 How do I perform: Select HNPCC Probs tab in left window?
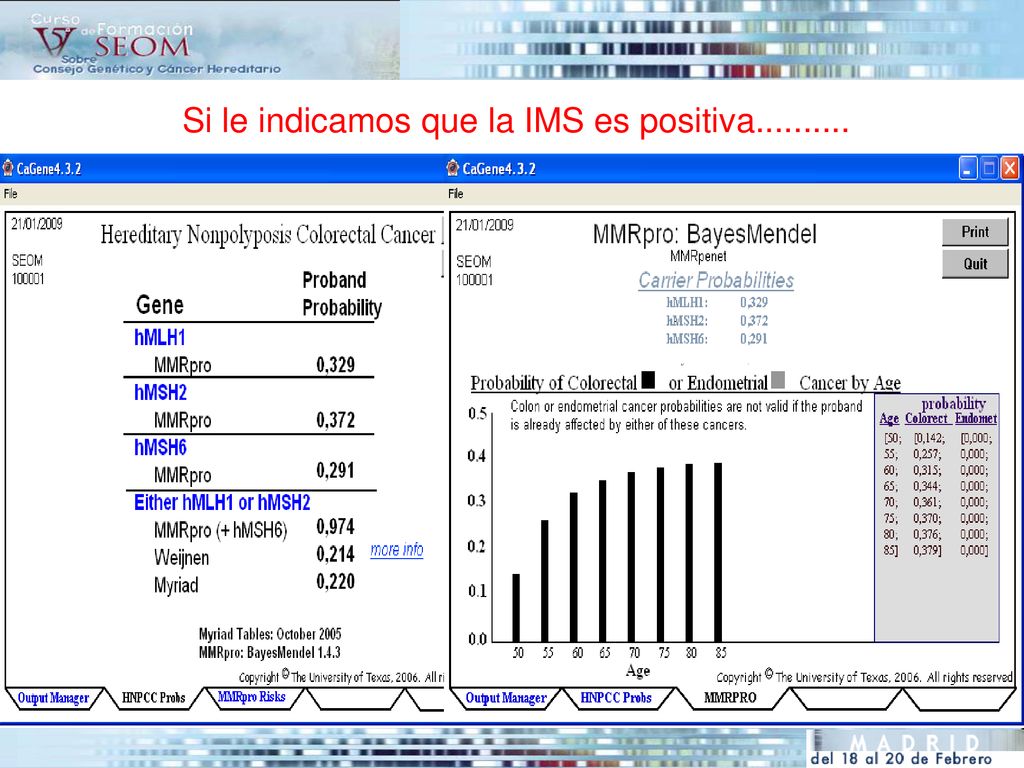tap(153, 698)
